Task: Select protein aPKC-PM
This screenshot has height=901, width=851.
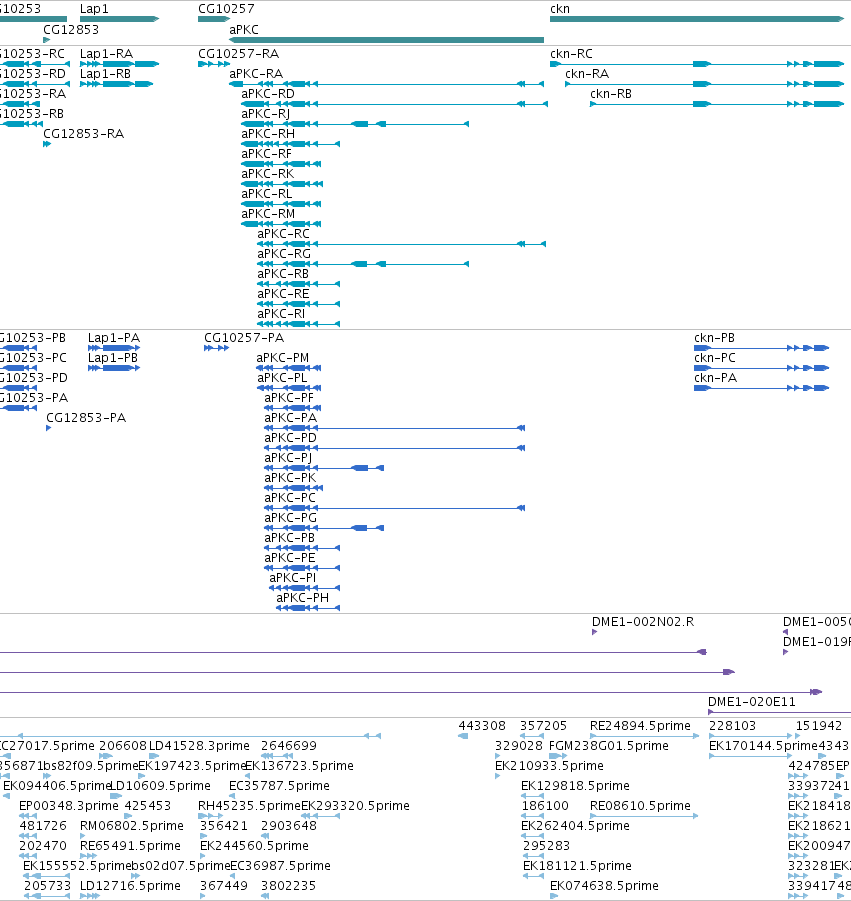Action: [x=283, y=357]
